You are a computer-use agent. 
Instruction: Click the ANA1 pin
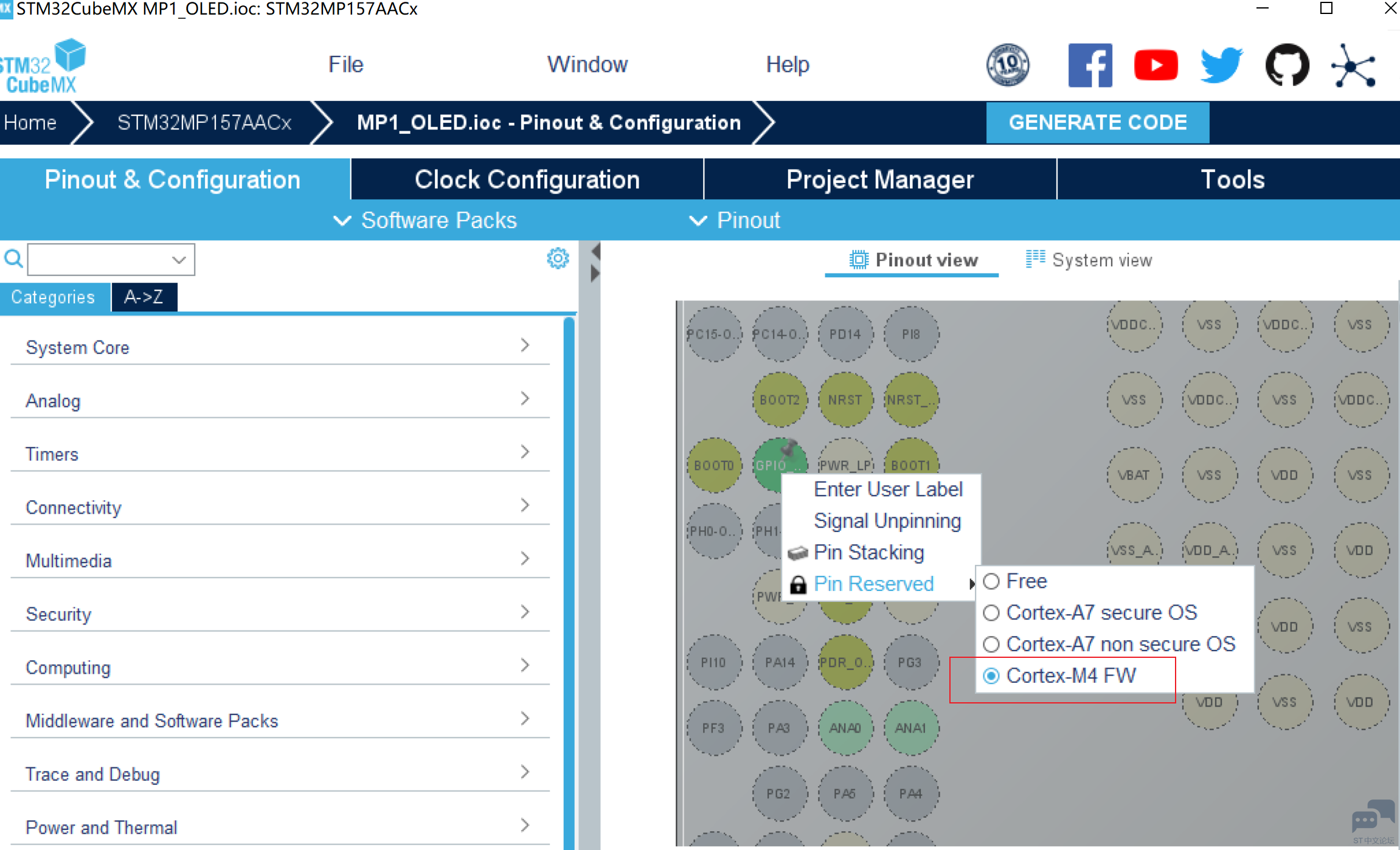(911, 728)
